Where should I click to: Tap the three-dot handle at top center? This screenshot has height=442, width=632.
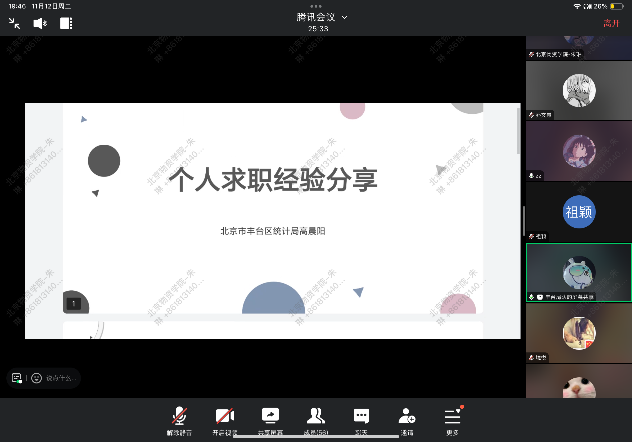(316, 6)
